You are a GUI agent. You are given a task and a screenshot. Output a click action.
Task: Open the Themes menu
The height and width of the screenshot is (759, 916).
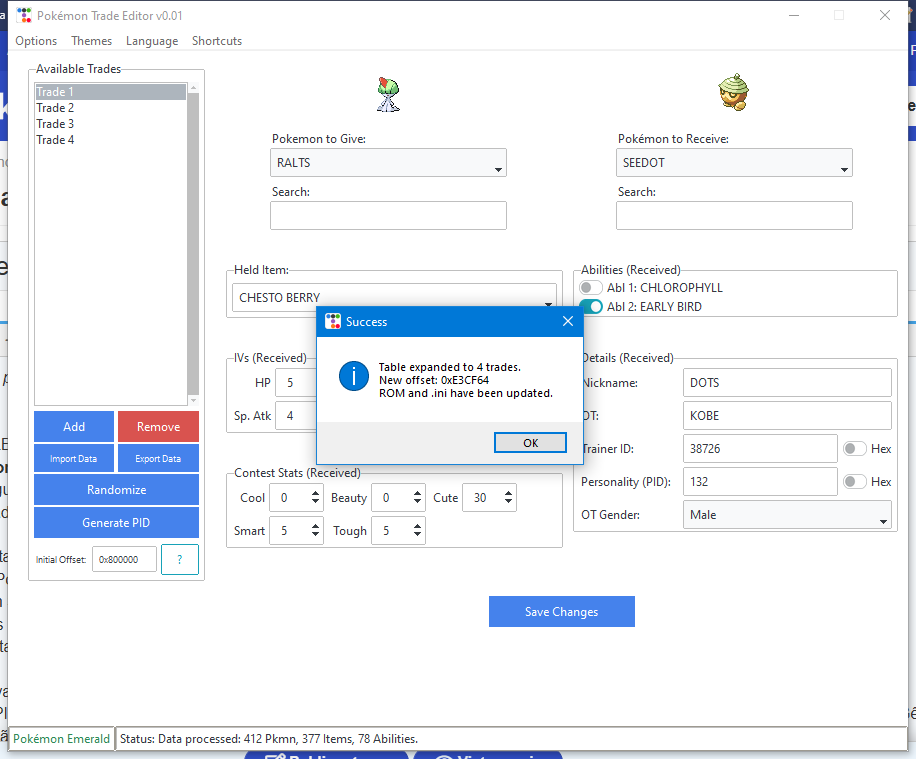click(92, 41)
